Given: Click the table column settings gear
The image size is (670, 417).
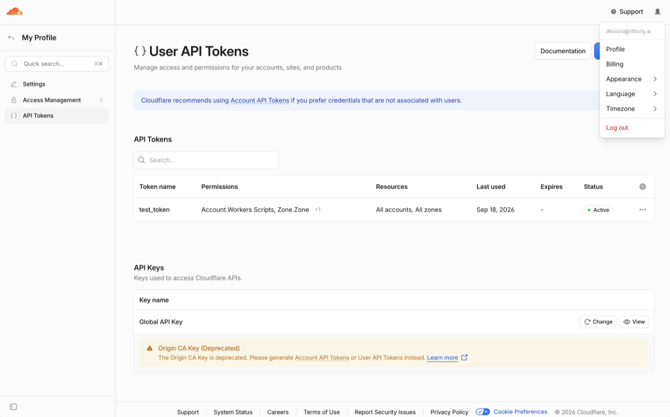Looking at the screenshot, I should pos(642,187).
